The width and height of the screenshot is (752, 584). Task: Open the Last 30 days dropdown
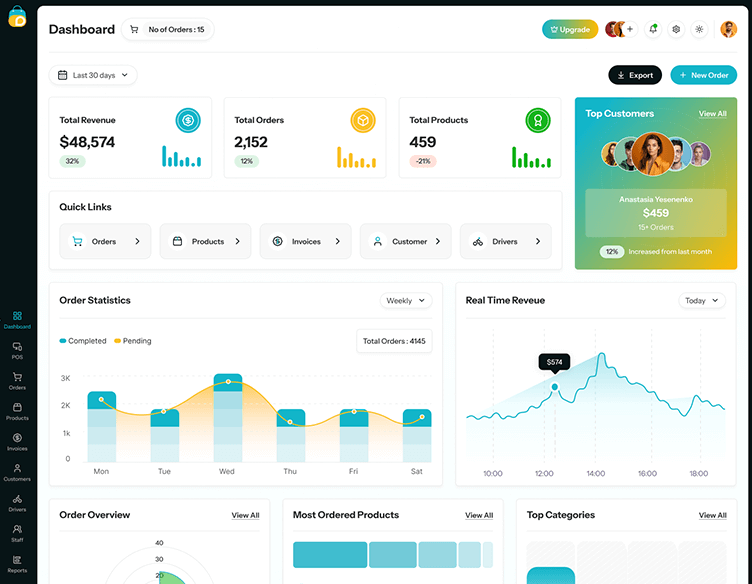coord(93,75)
